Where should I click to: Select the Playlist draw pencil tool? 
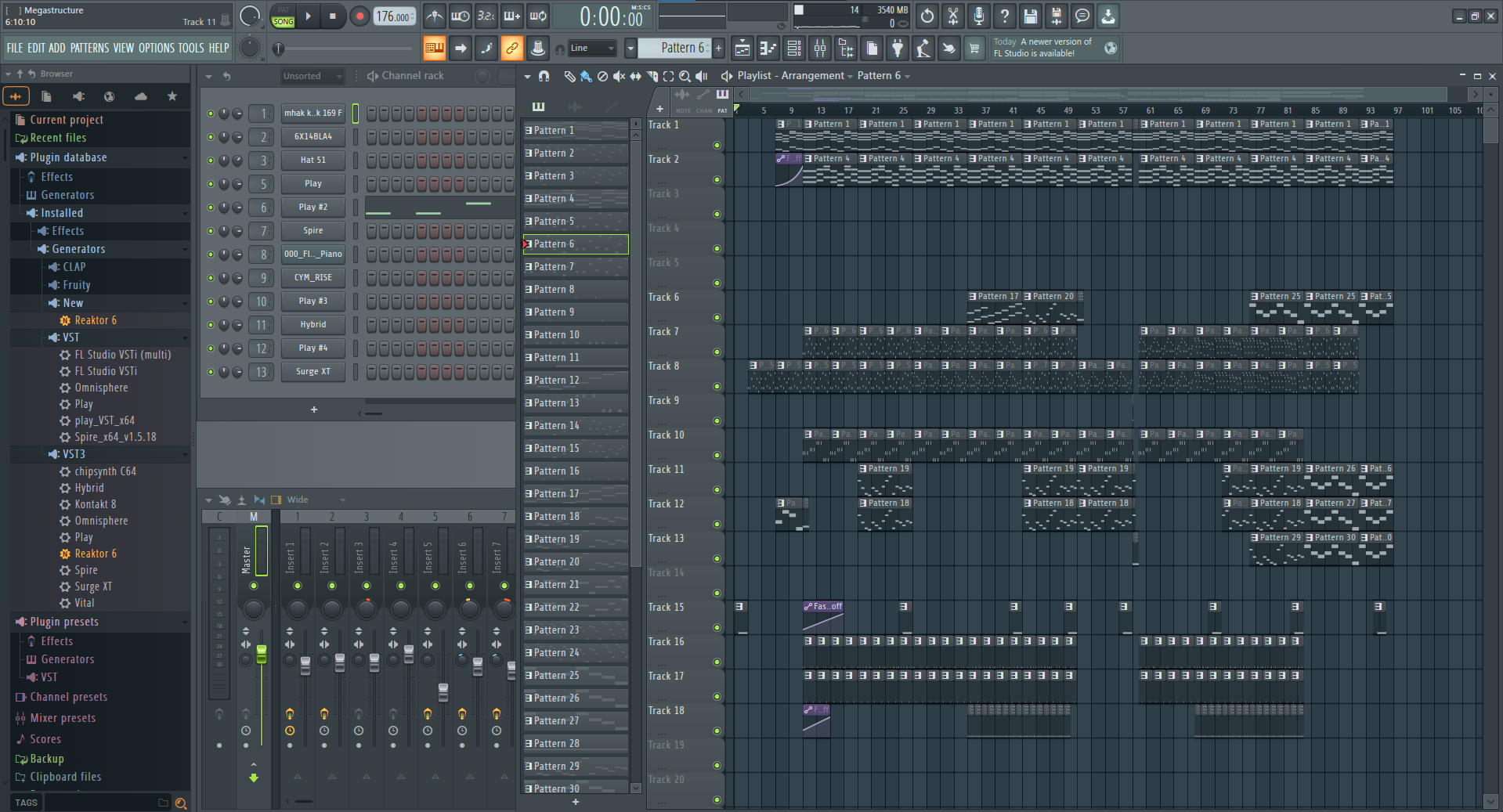click(x=569, y=76)
